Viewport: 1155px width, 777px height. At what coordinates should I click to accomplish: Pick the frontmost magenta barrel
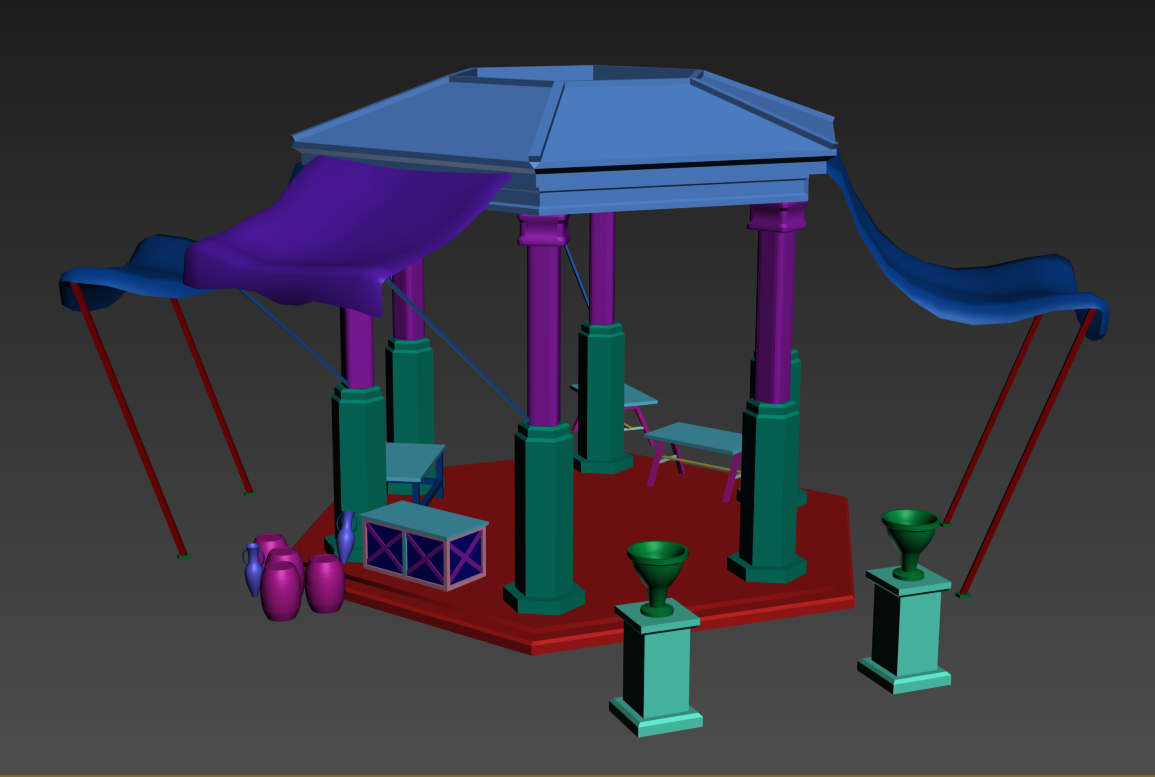click(281, 592)
